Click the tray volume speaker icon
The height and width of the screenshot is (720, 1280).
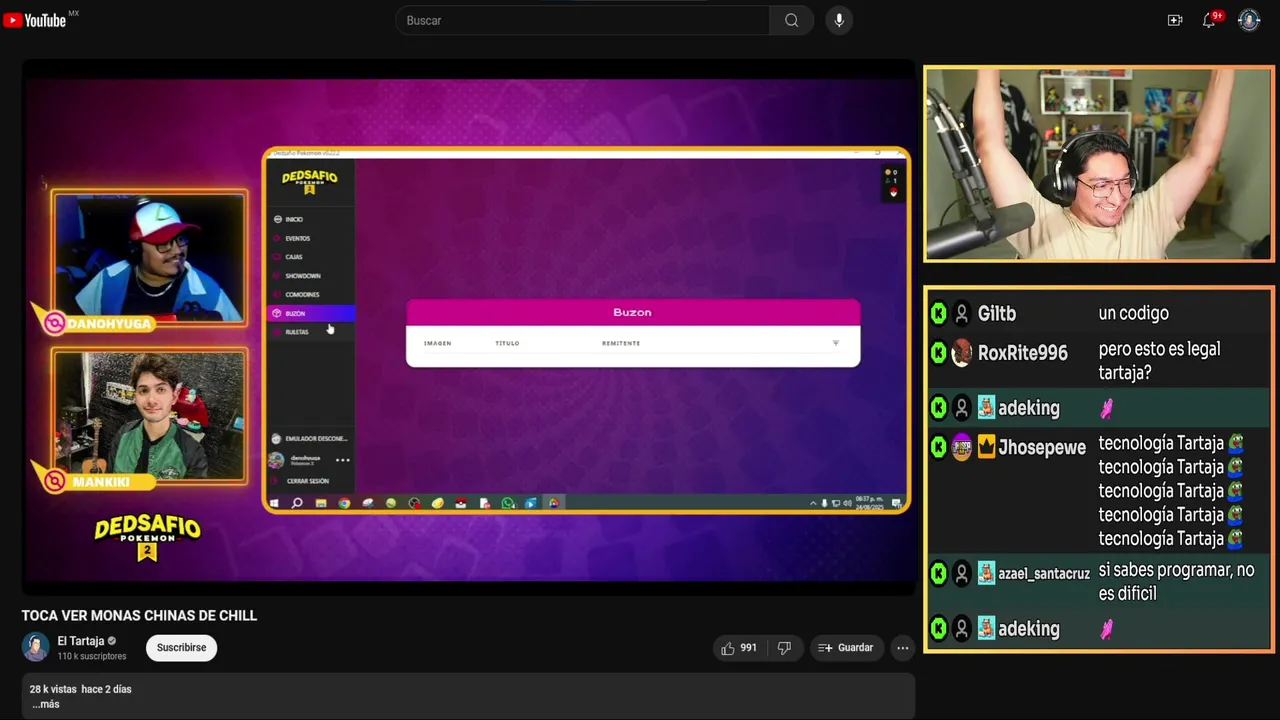pyautogui.click(x=847, y=503)
